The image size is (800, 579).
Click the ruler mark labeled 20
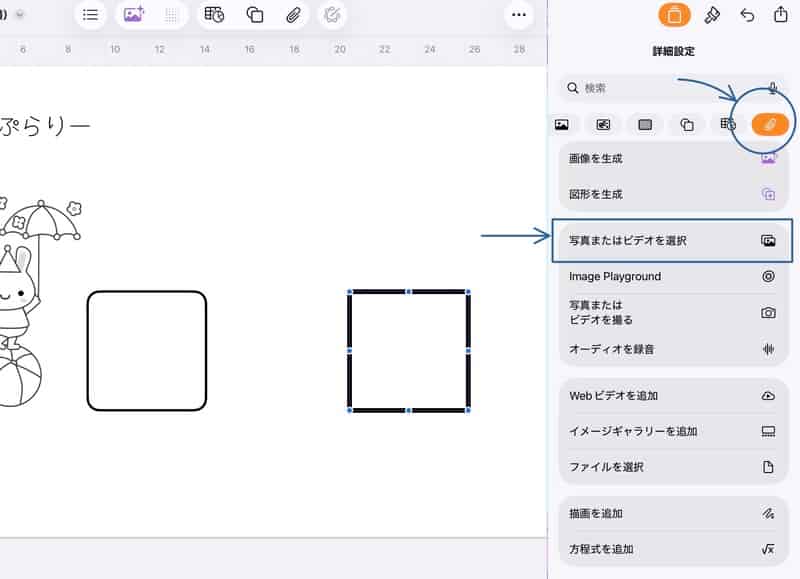tap(340, 49)
